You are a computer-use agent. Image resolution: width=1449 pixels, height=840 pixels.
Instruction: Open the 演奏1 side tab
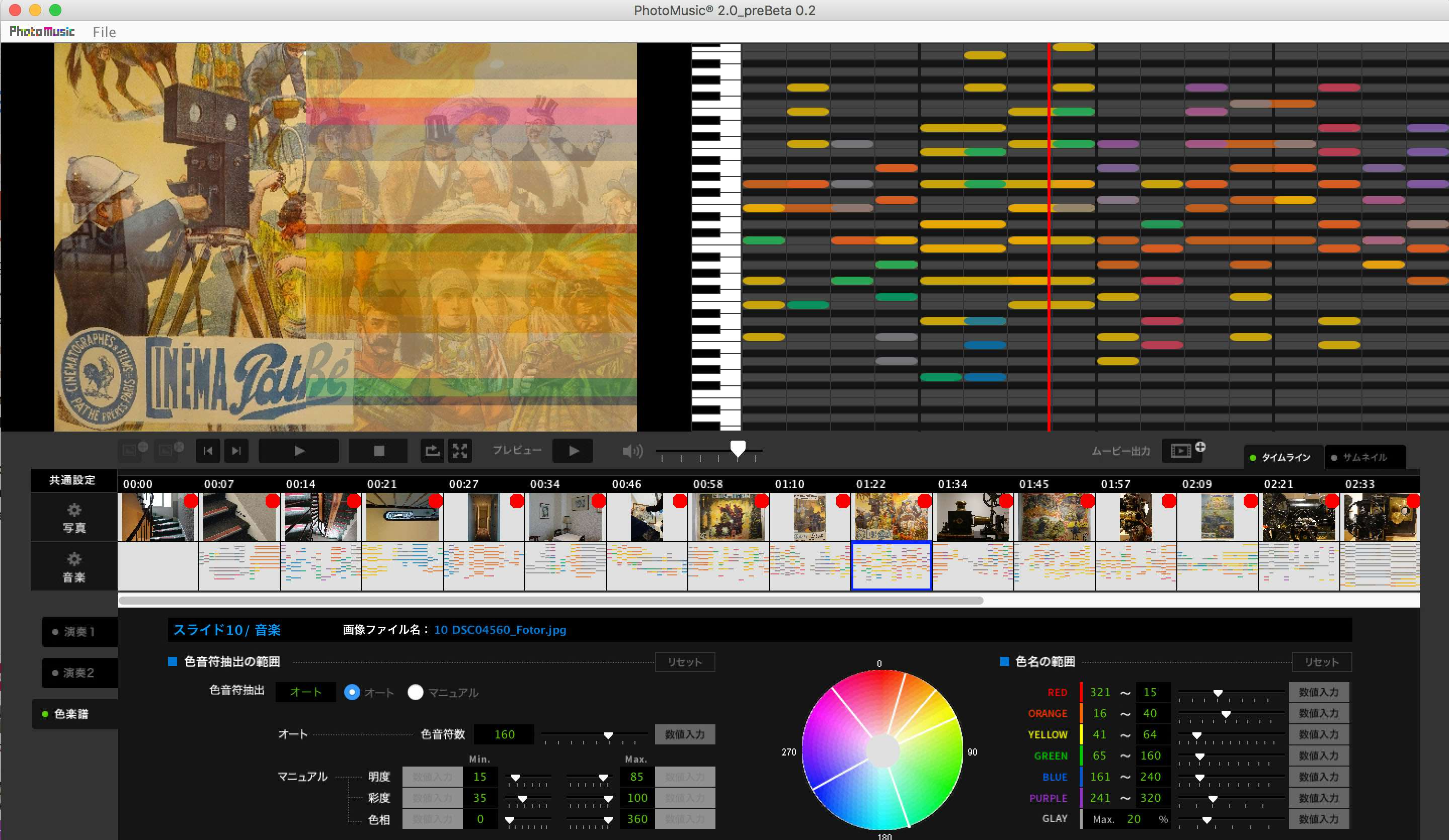tap(79, 631)
